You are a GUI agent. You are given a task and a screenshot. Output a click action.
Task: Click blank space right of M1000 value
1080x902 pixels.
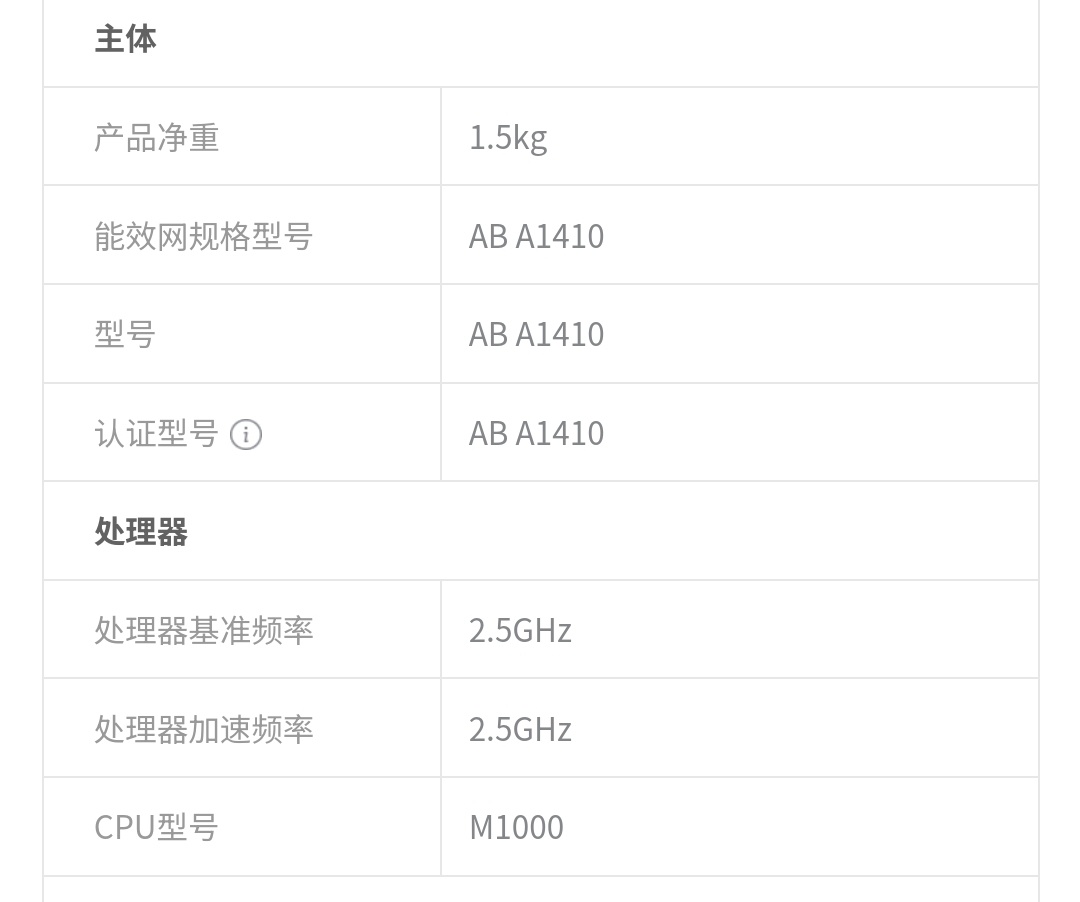(799, 828)
